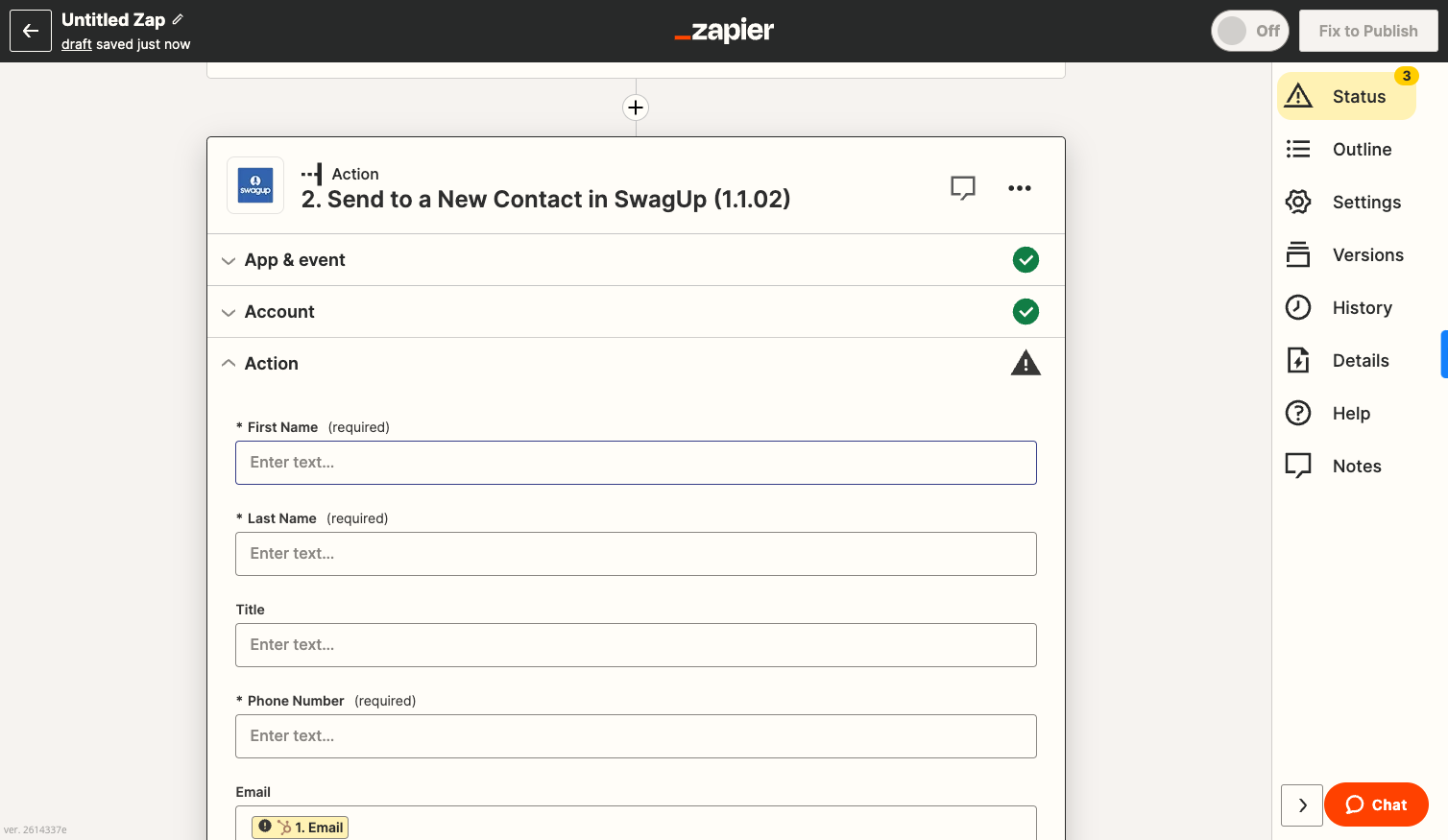
Task: Toggle the zap On/Off switch
Action: click(x=1249, y=31)
